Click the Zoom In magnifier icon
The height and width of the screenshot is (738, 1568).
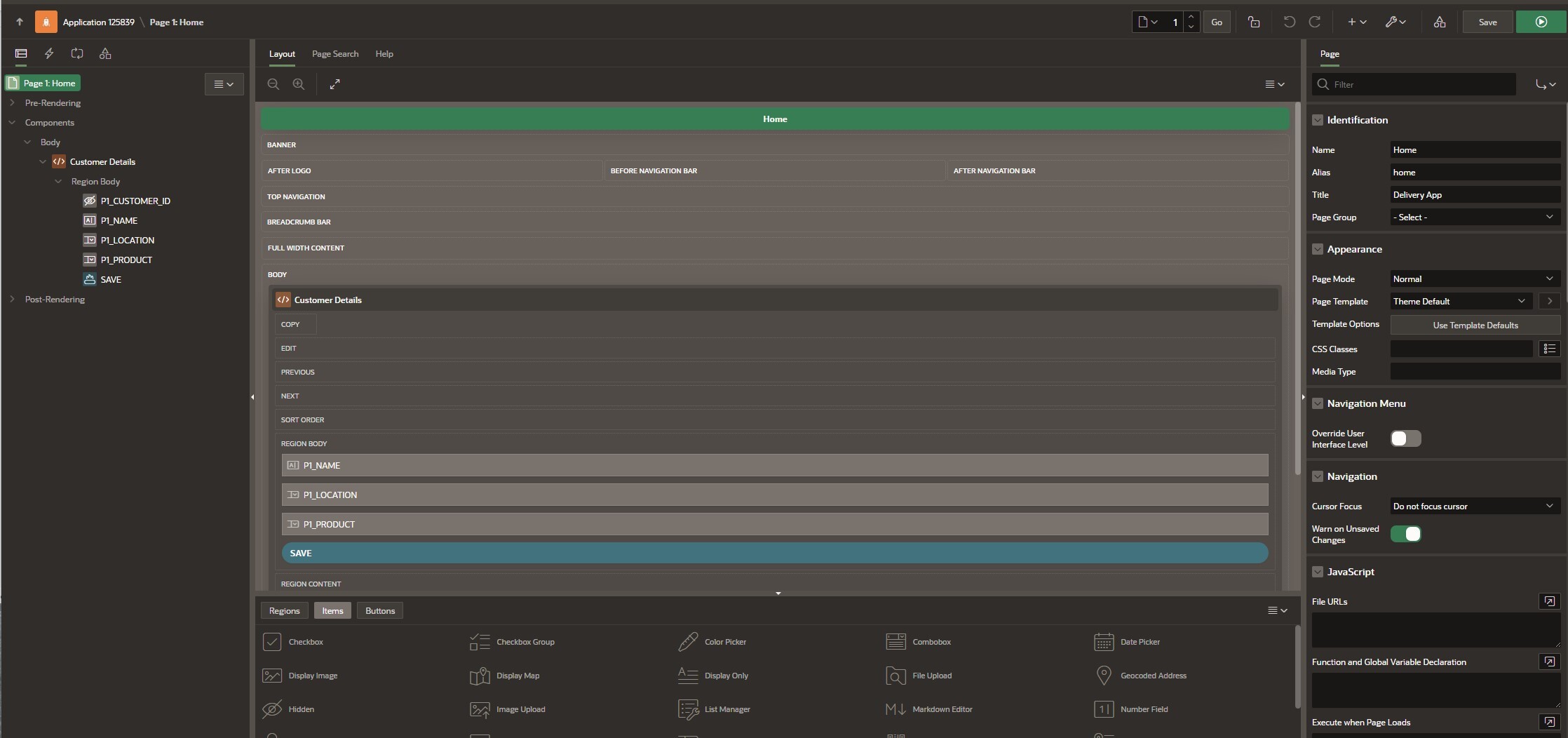(x=299, y=84)
